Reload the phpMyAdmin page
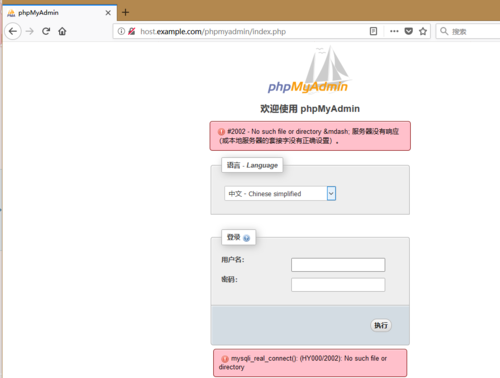The width and height of the screenshot is (500, 378). 46,31
